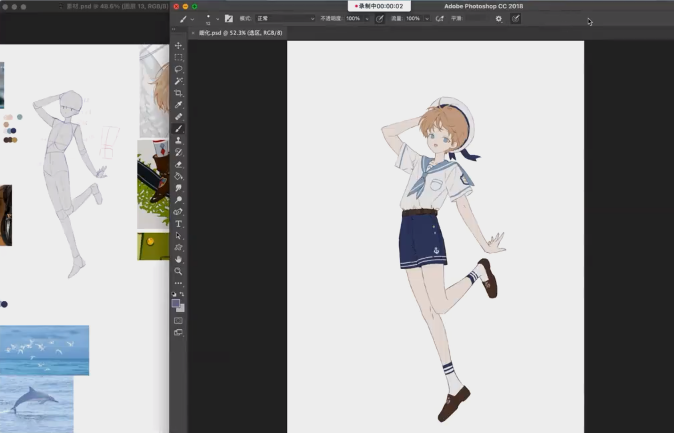Viewport: 674px width, 433px height.
Task: Select the Lasso tool
Action: point(179,69)
